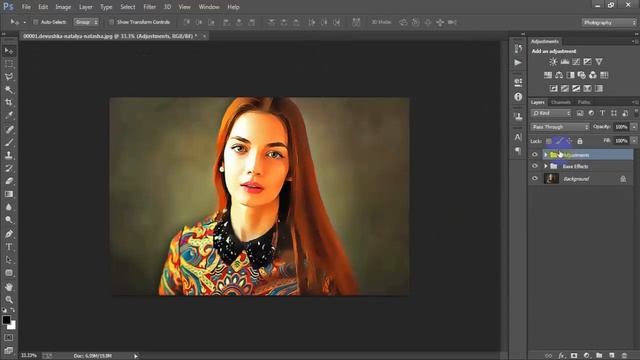Open the File menu
The width and height of the screenshot is (640, 360).
[x=26, y=7]
